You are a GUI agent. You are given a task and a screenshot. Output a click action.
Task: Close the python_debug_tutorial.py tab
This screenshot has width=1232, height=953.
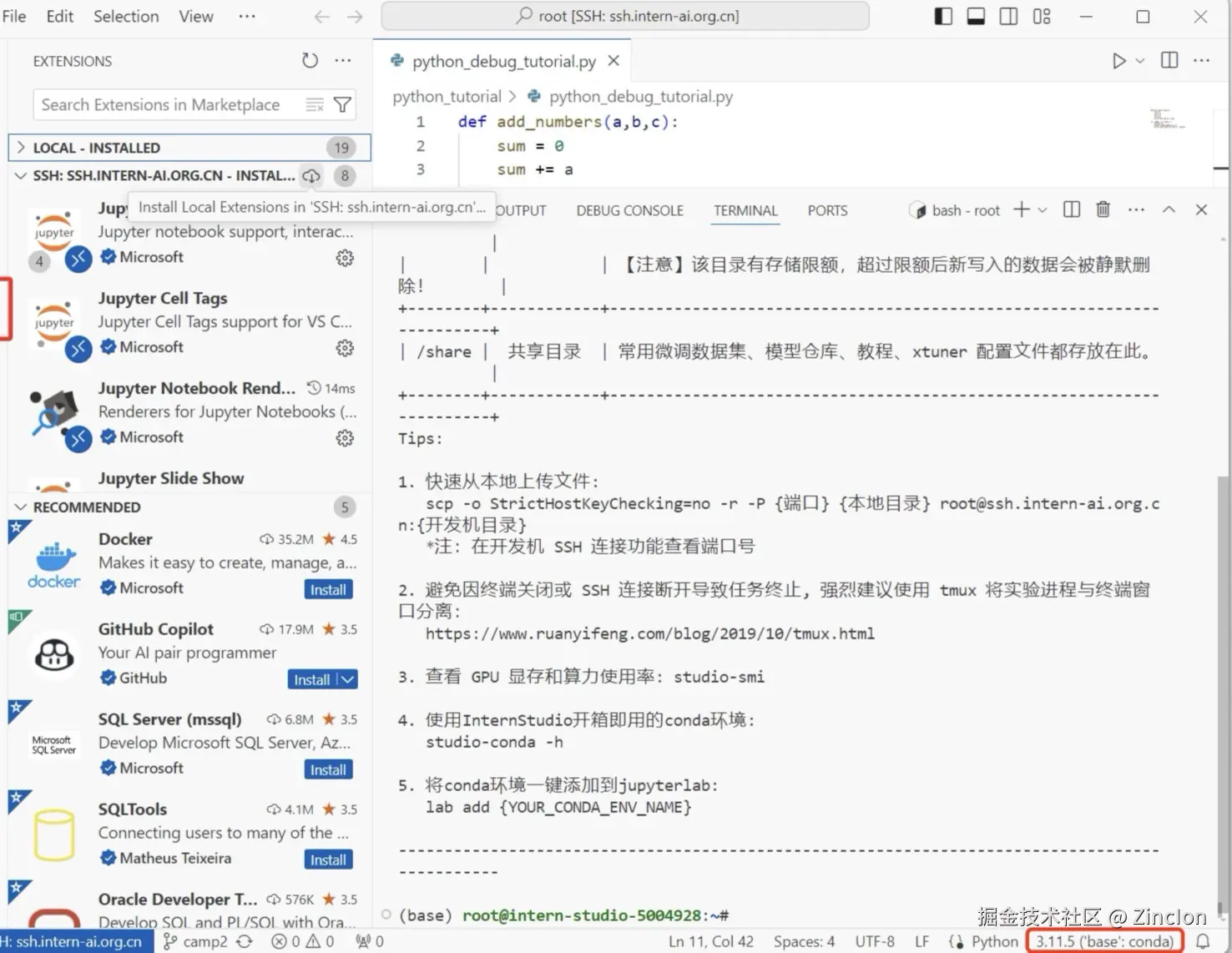coord(613,61)
